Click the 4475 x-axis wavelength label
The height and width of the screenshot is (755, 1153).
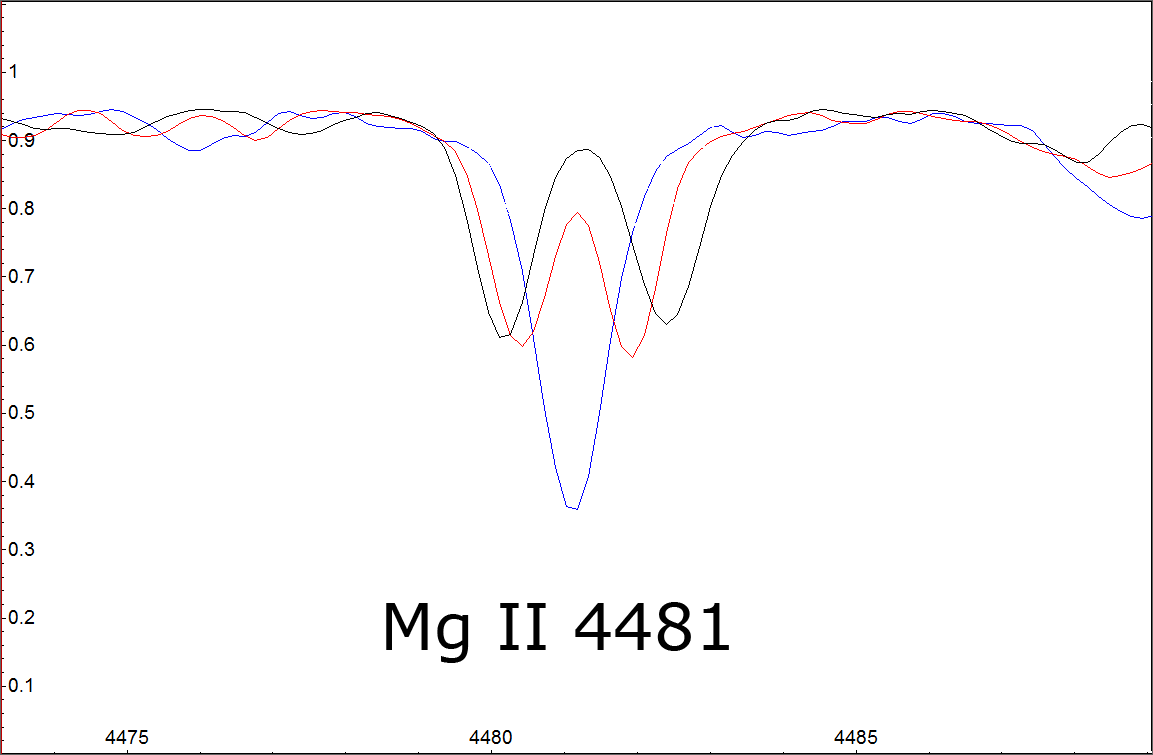(x=127, y=737)
